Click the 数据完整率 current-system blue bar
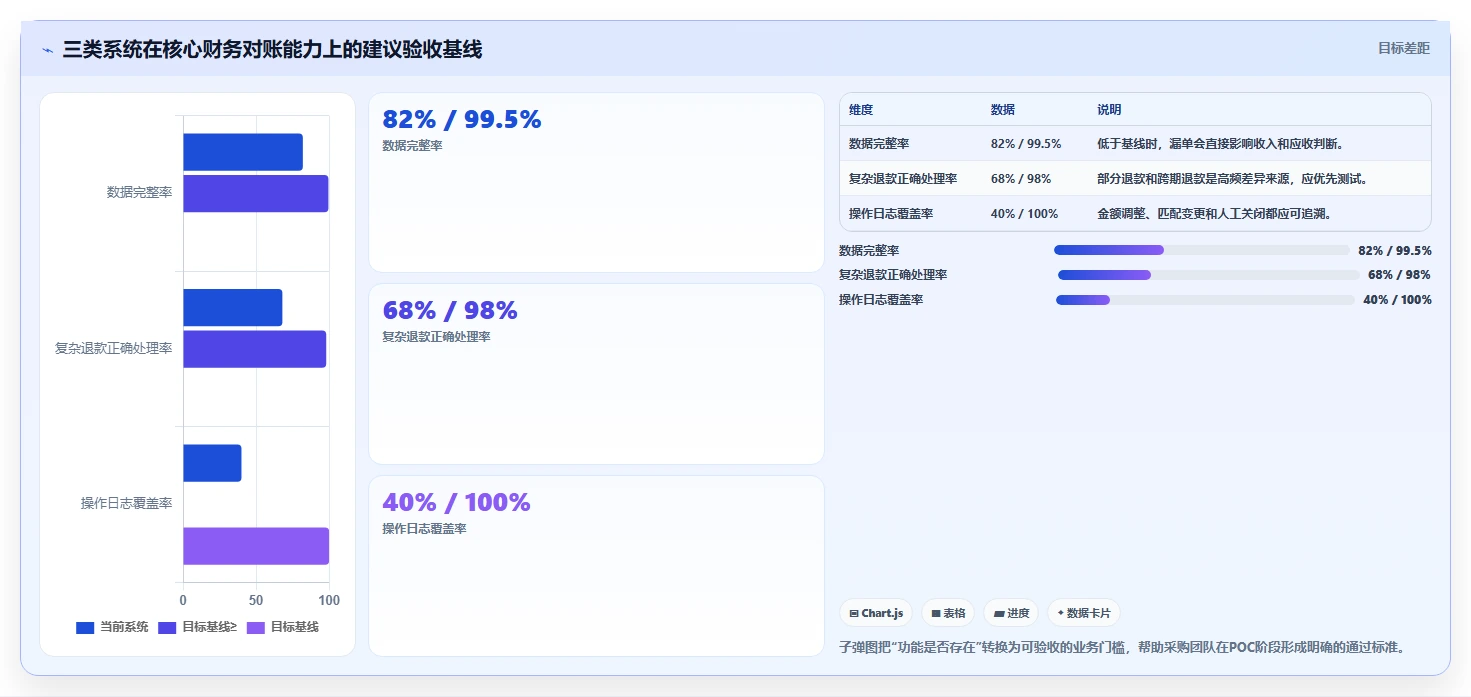The height and width of the screenshot is (697, 1471). pos(243,152)
